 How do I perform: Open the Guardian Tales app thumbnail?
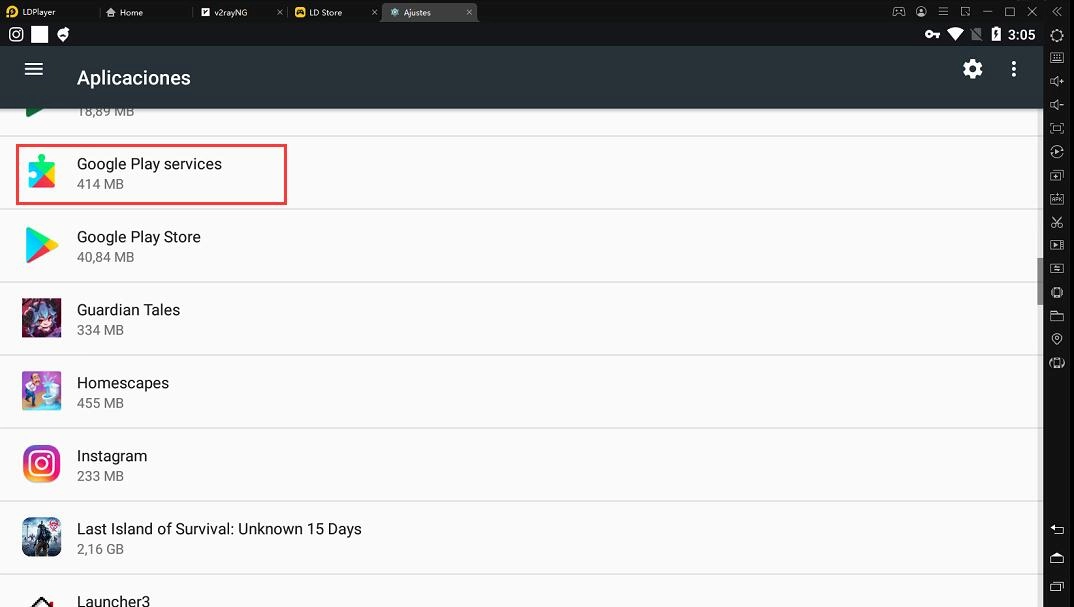[41, 318]
